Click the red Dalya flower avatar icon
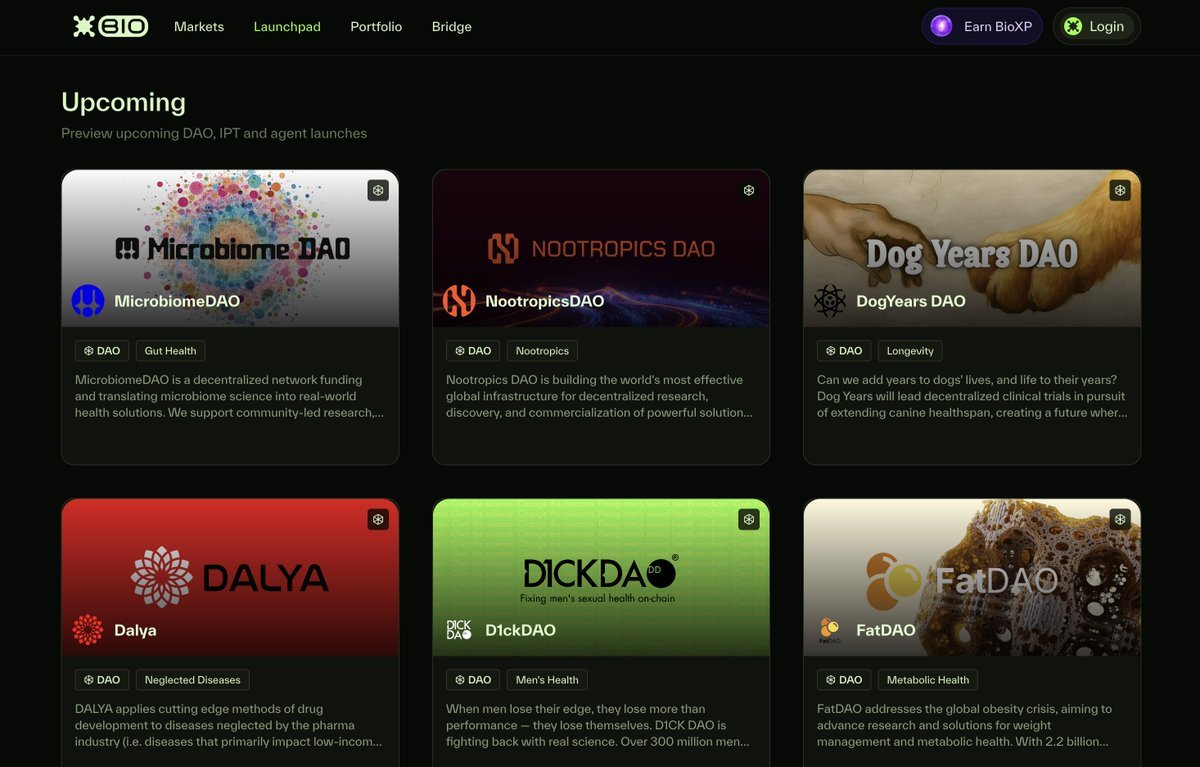This screenshot has height=767, width=1200. (88, 630)
